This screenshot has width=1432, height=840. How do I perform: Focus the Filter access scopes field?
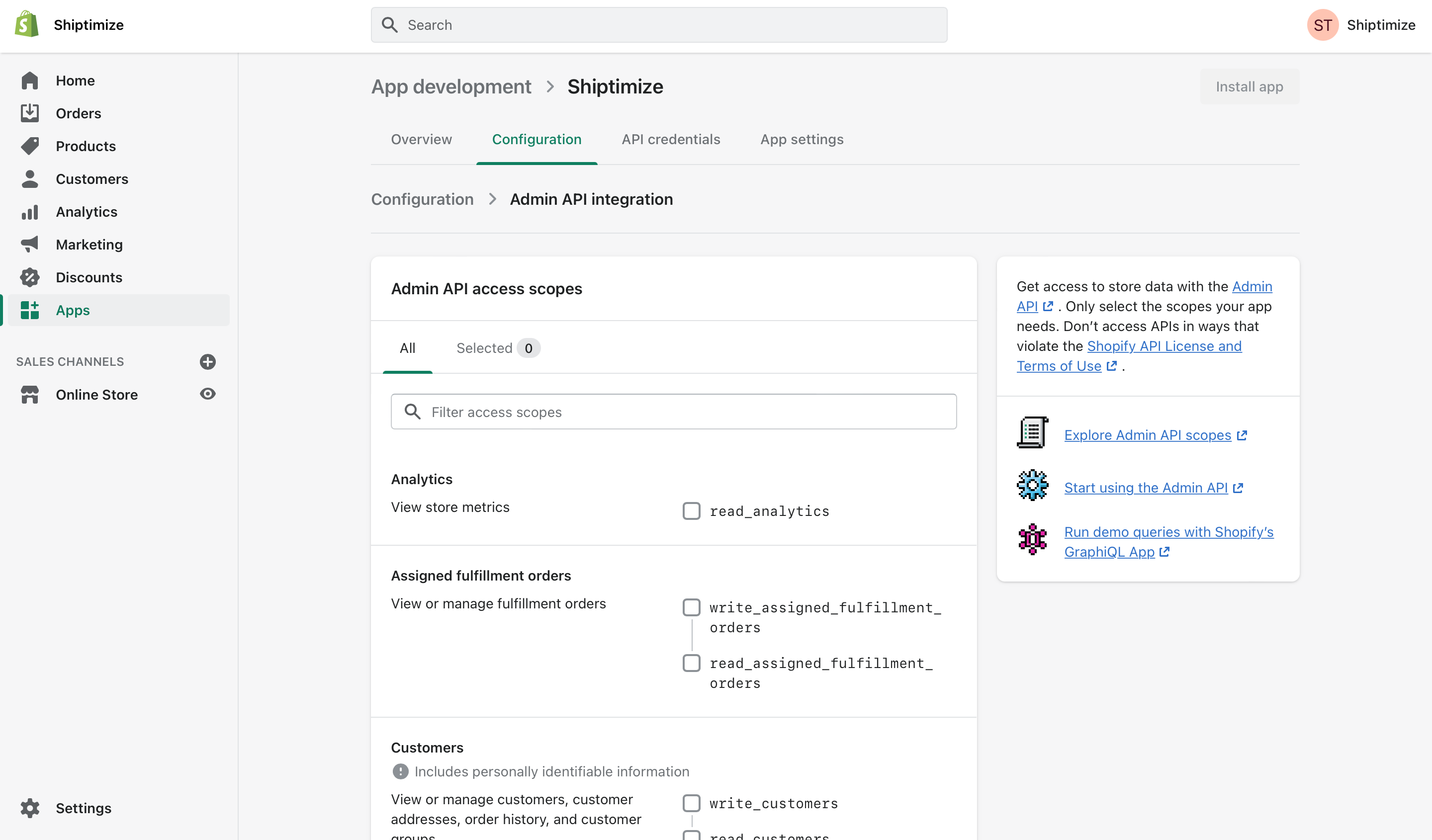click(x=673, y=411)
